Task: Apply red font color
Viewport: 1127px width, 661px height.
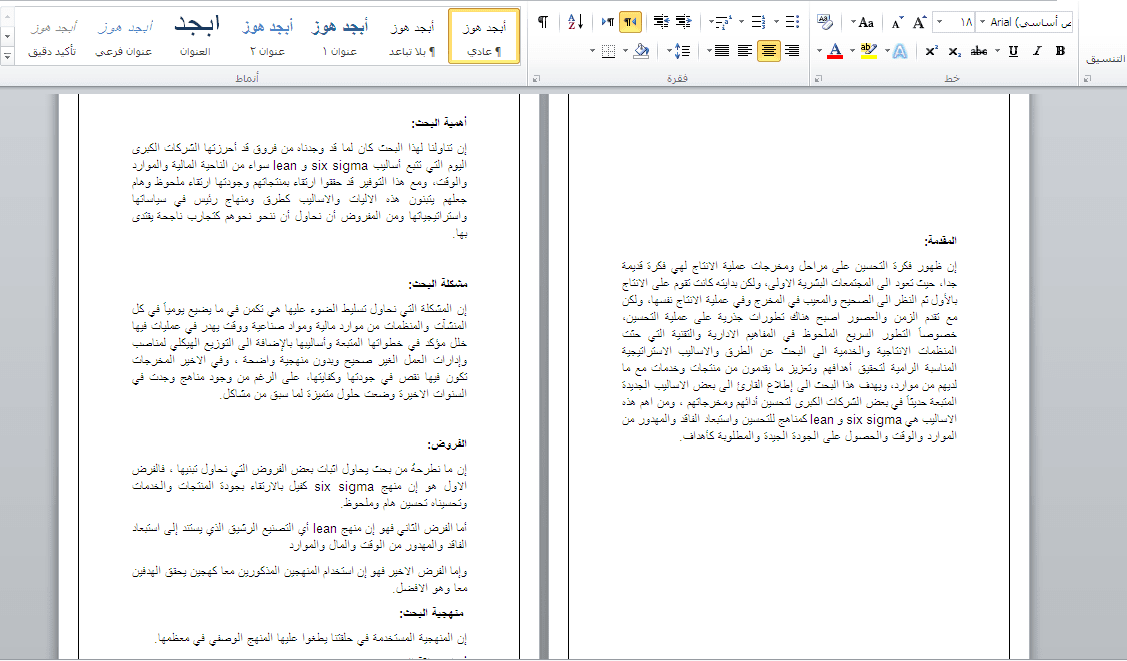Action: click(x=834, y=51)
